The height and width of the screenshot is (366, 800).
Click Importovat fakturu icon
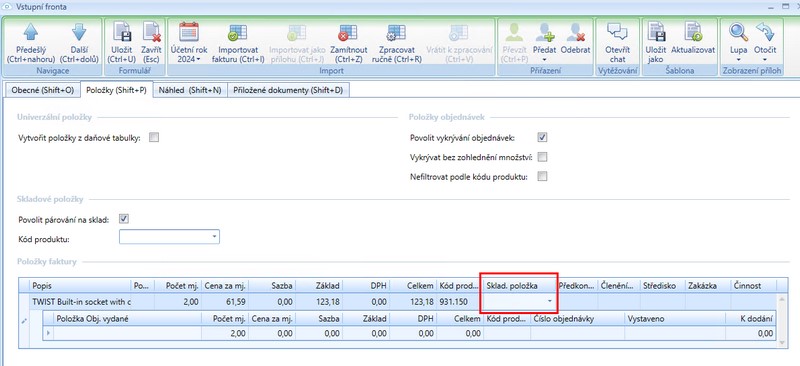238,32
